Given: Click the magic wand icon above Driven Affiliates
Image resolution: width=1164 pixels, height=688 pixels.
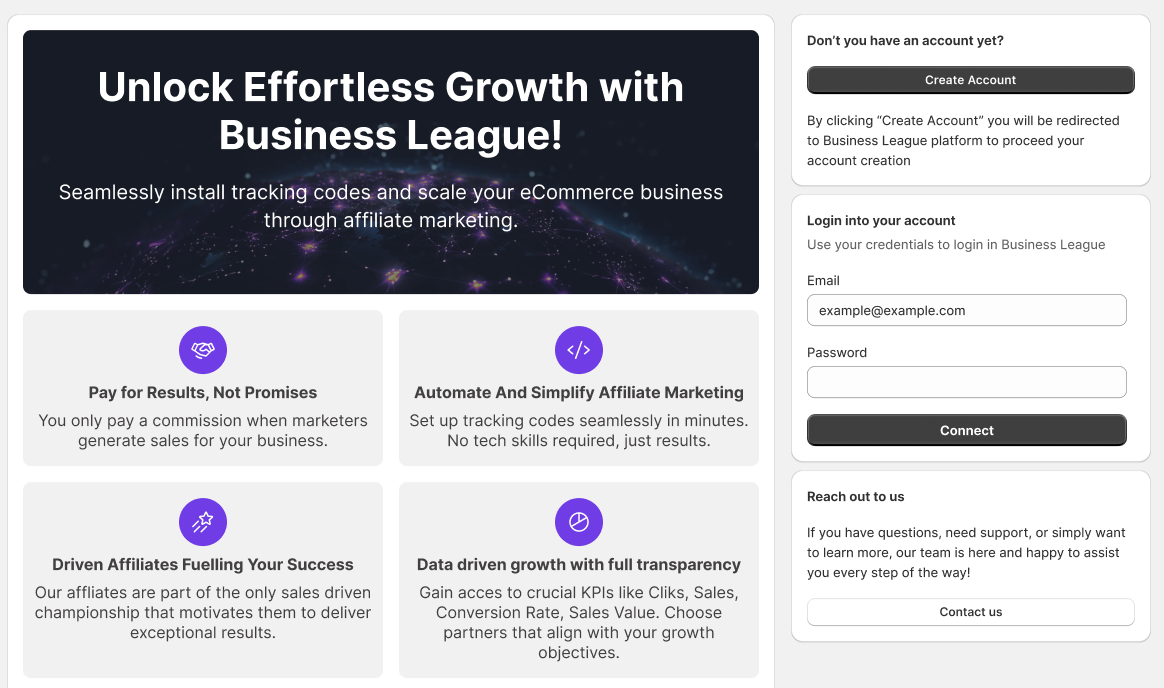Looking at the screenshot, I should [x=202, y=522].
